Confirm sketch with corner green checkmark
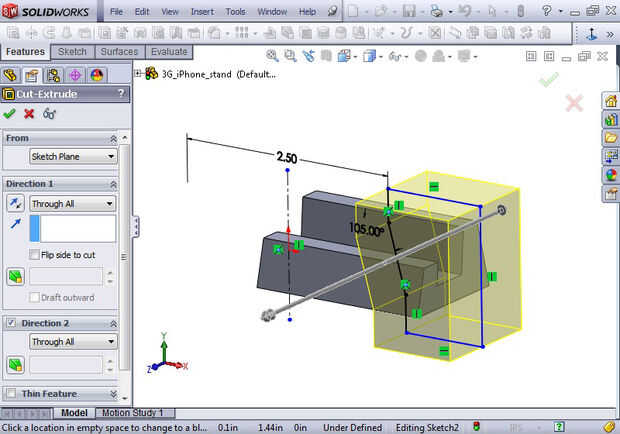The height and width of the screenshot is (434, 620). tap(549, 80)
